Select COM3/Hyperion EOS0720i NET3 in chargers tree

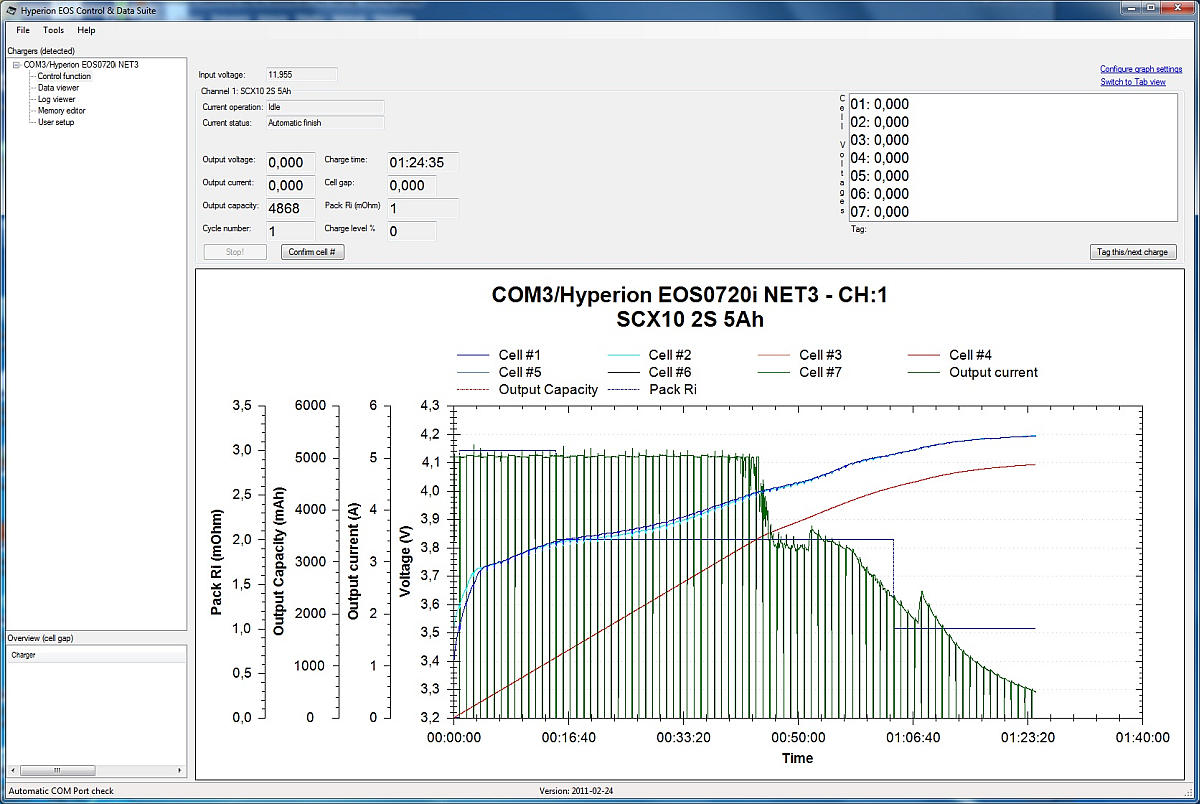tap(81, 65)
